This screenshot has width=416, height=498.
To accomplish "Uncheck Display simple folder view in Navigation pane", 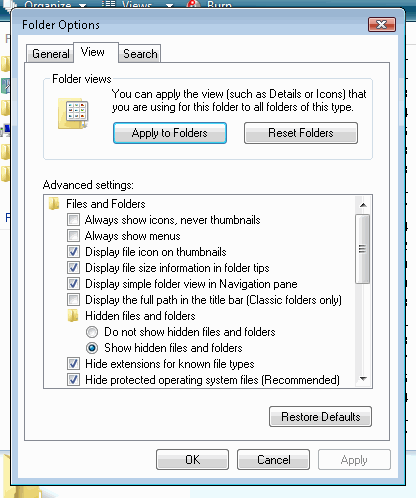I will tap(73, 284).
